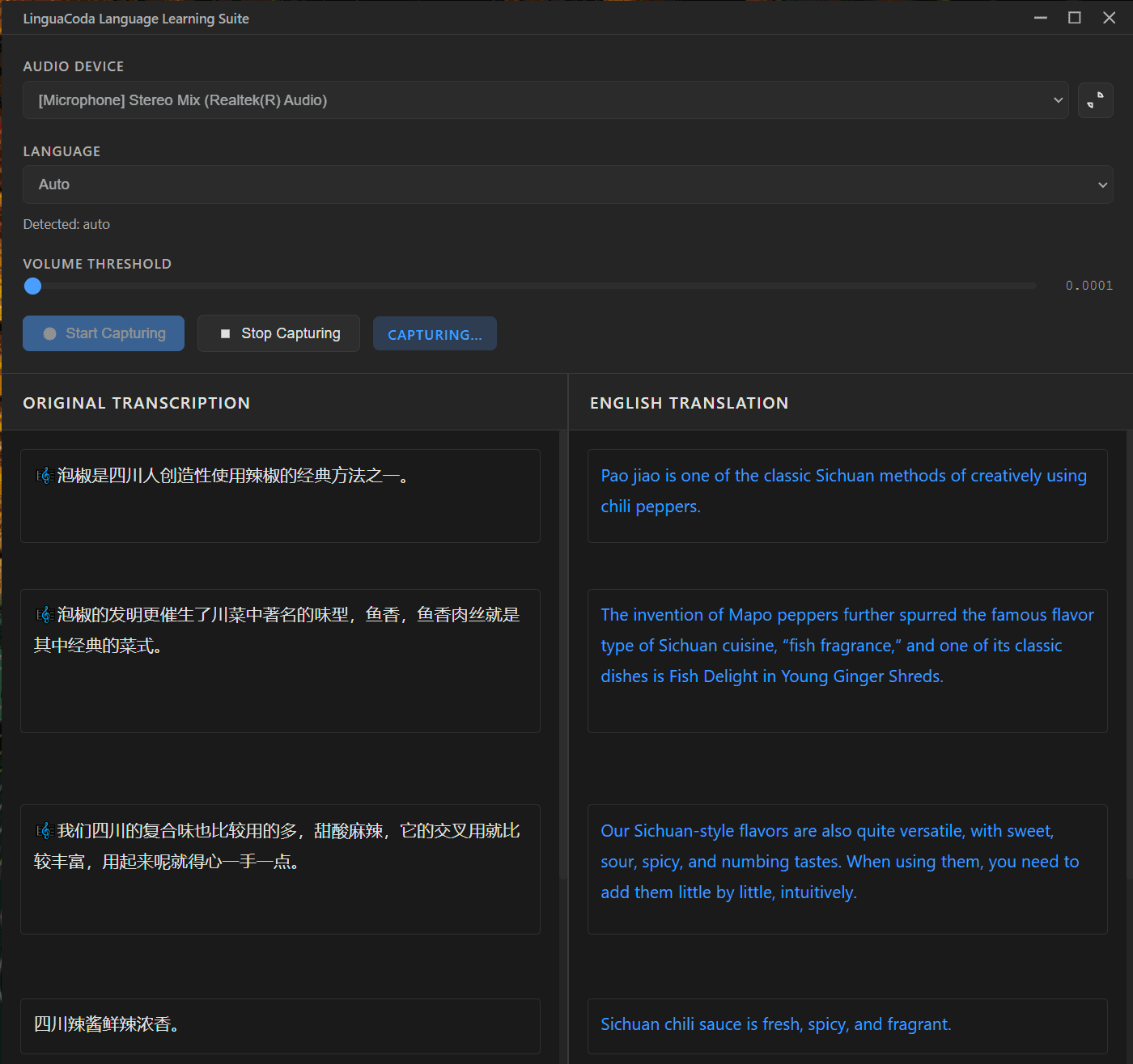Image resolution: width=1133 pixels, height=1064 pixels.
Task: Open the audio device dropdown
Action: point(547,100)
